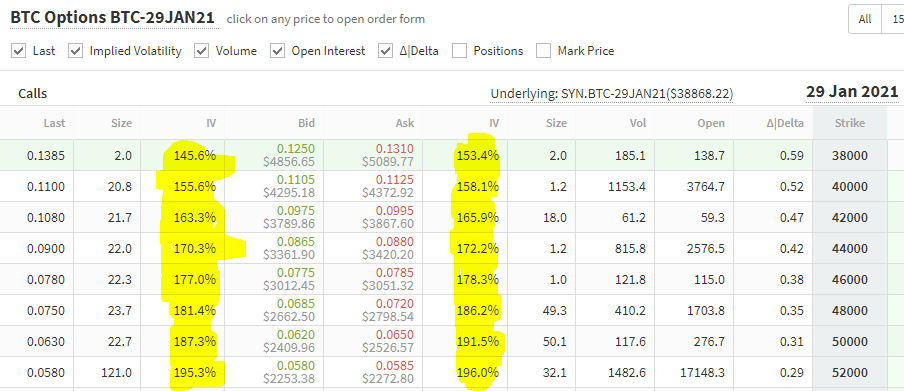Click the Open column header

tap(712, 123)
